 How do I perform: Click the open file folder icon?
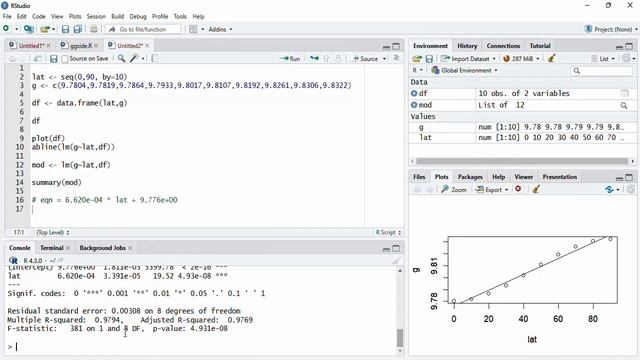coord(44,29)
